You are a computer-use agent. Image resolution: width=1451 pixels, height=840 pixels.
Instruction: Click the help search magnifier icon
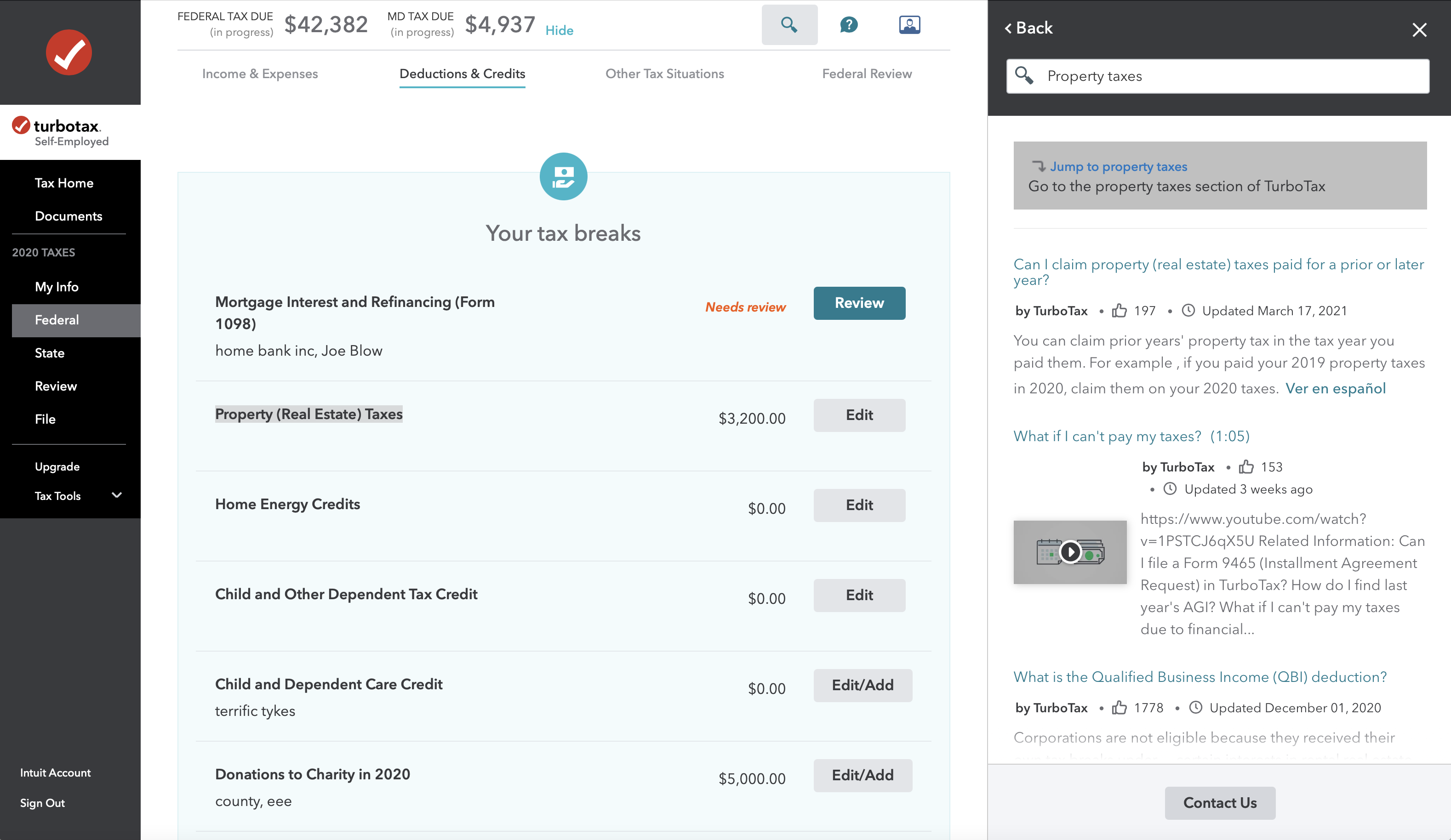(x=1024, y=75)
